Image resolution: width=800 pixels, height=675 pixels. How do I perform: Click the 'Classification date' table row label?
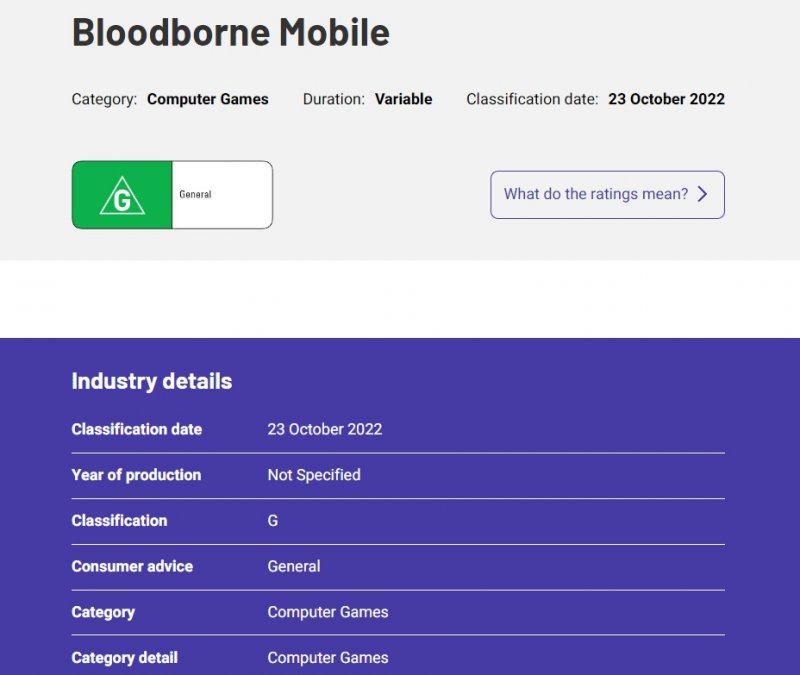(x=137, y=429)
